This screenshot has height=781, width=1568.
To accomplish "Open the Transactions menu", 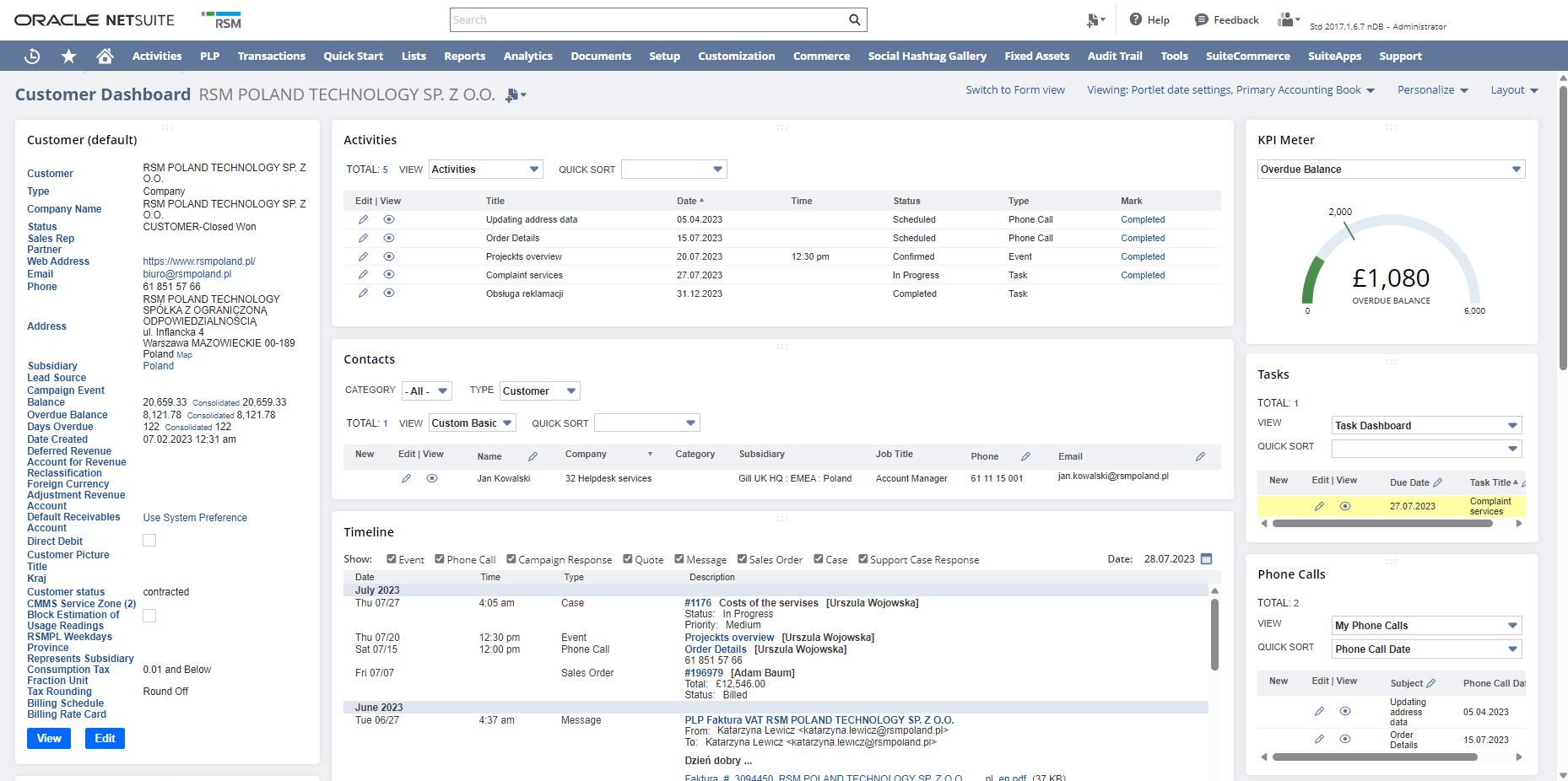I will coord(271,57).
